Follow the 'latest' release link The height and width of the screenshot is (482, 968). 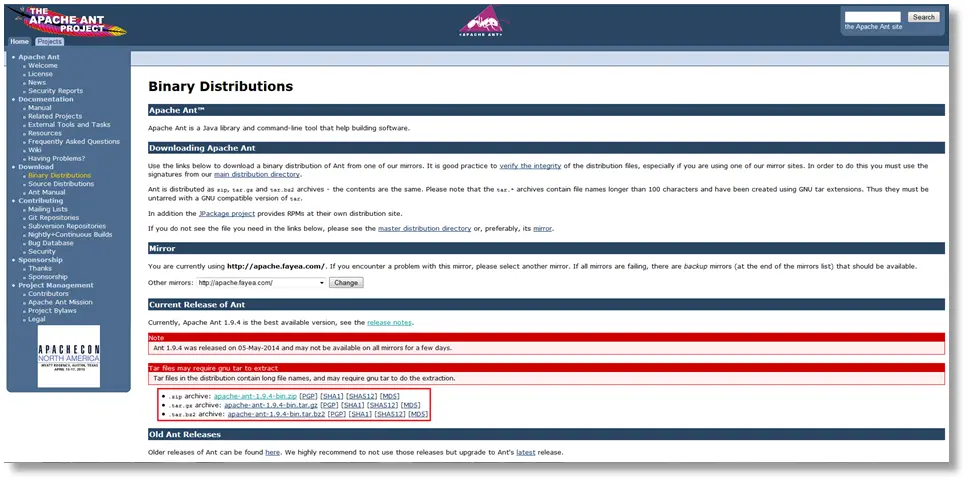[x=526, y=452]
